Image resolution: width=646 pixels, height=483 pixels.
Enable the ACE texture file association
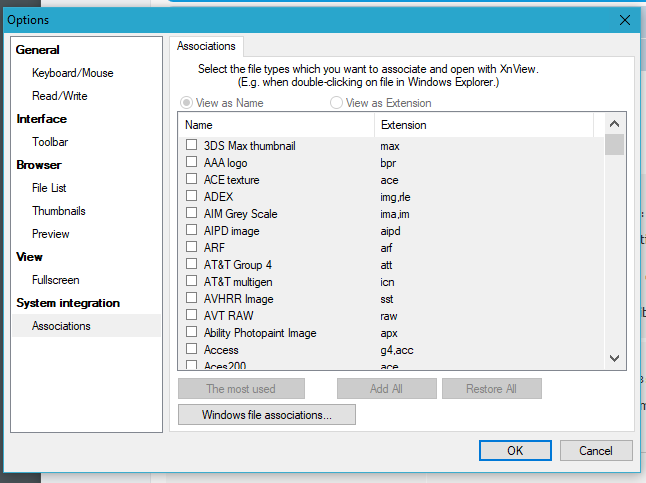(191, 180)
